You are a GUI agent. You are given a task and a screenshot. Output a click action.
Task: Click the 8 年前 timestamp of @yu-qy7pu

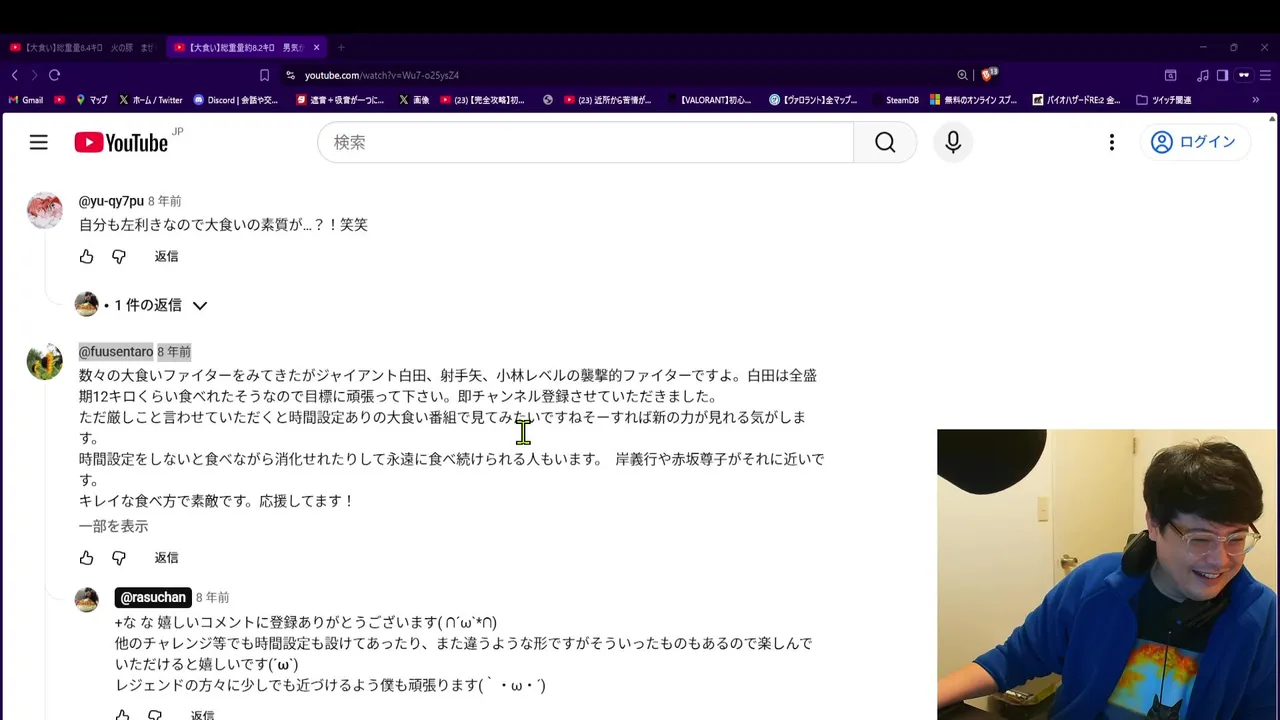coord(165,201)
